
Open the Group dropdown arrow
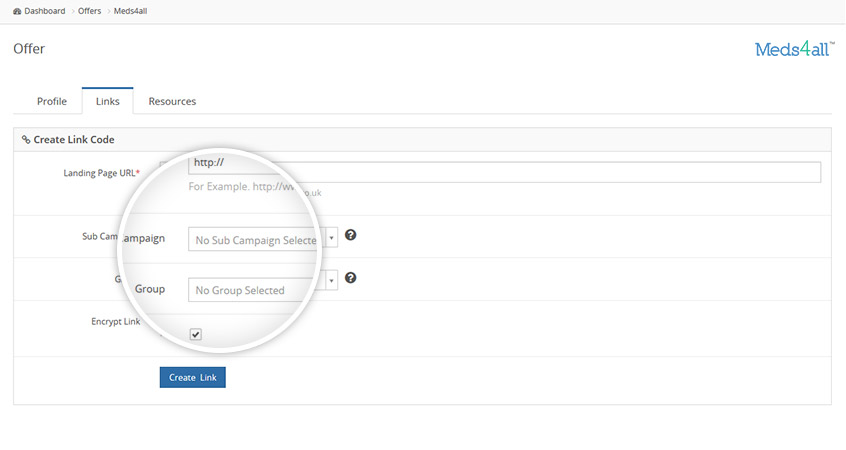click(x=331, y=280)
